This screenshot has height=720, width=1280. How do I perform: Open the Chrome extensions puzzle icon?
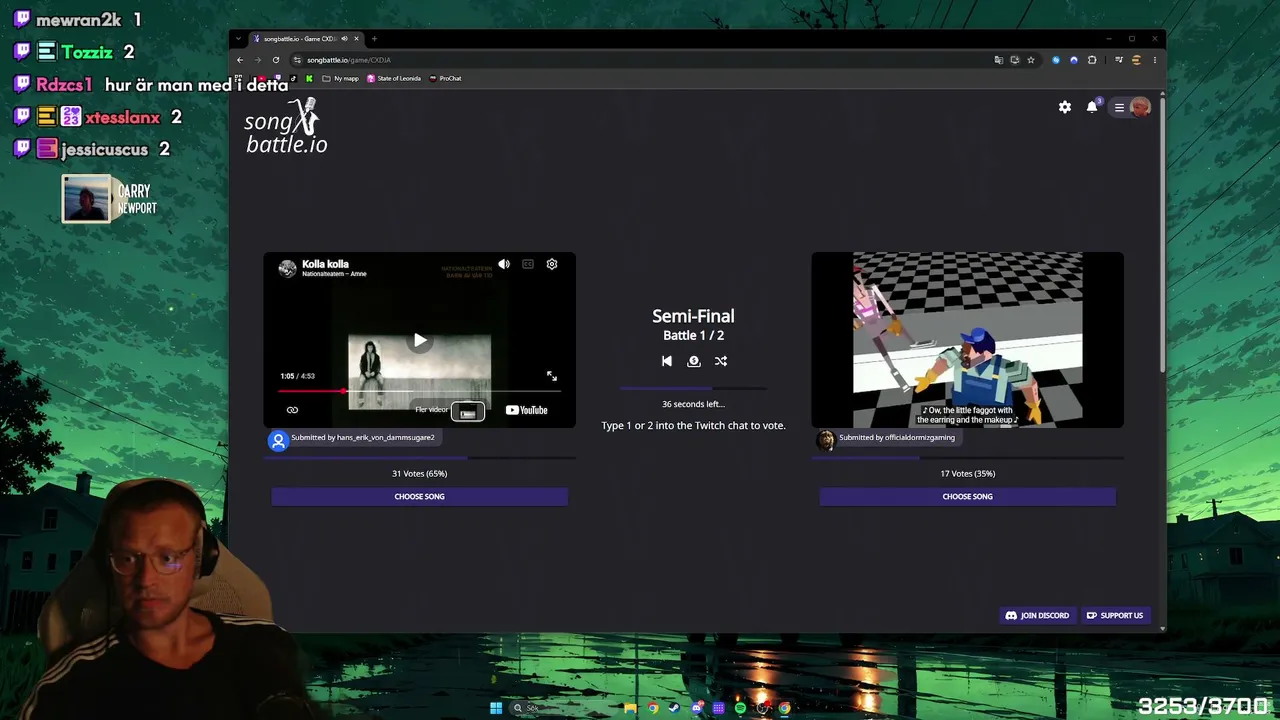point(1092,60)
